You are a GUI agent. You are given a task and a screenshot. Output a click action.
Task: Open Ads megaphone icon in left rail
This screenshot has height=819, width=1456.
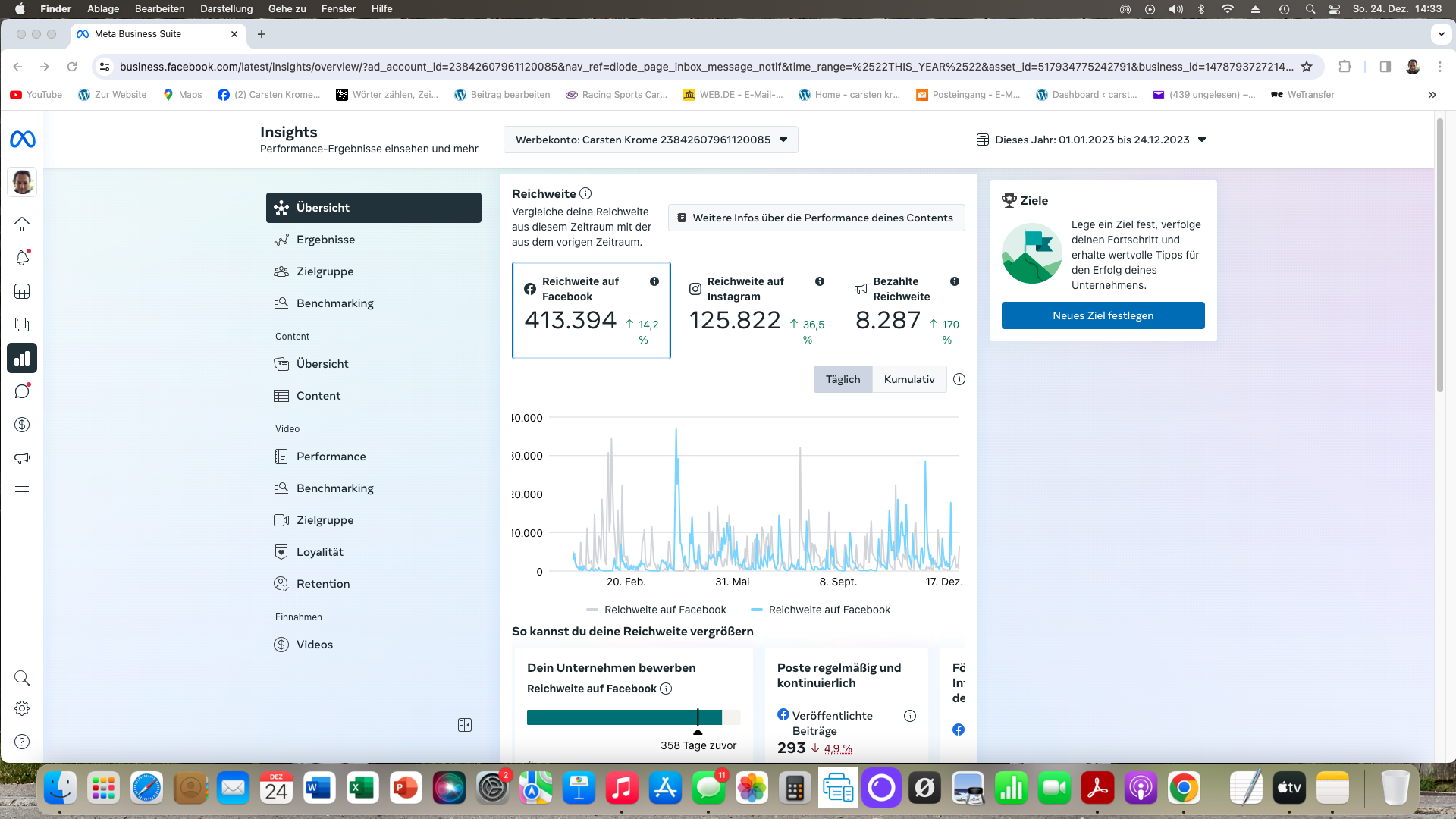click(22, 458)
